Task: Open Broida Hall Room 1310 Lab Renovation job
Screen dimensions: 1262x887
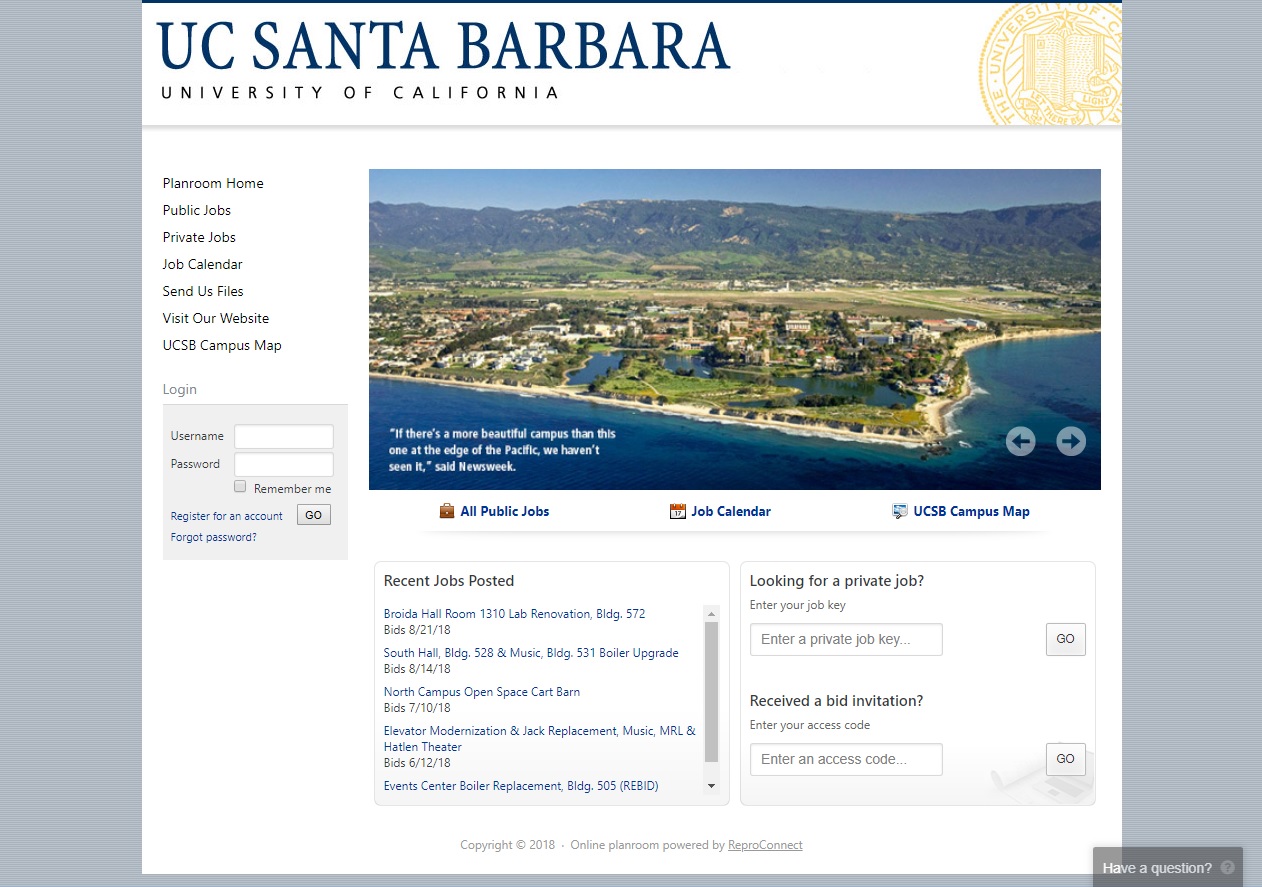Action: (x=515, y=614)
